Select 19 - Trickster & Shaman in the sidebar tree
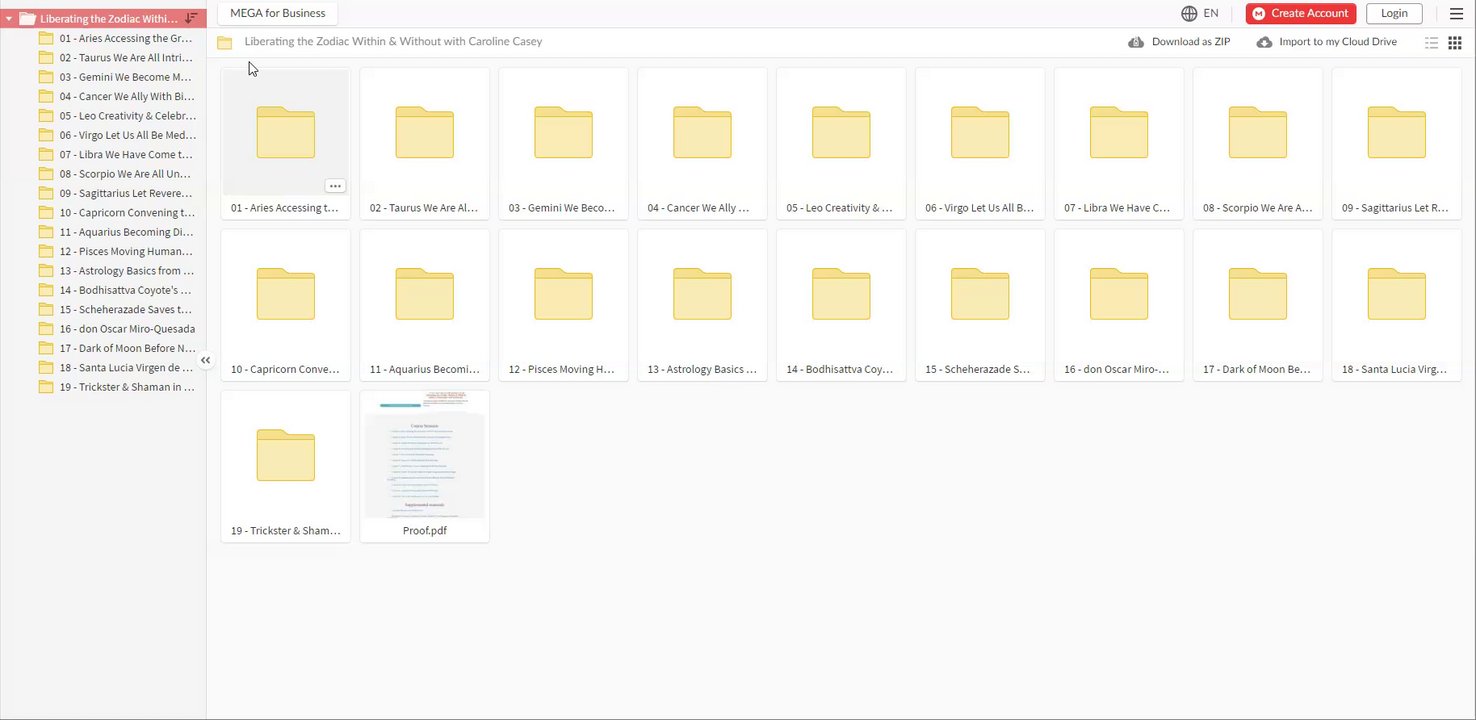 click(115, 387)
